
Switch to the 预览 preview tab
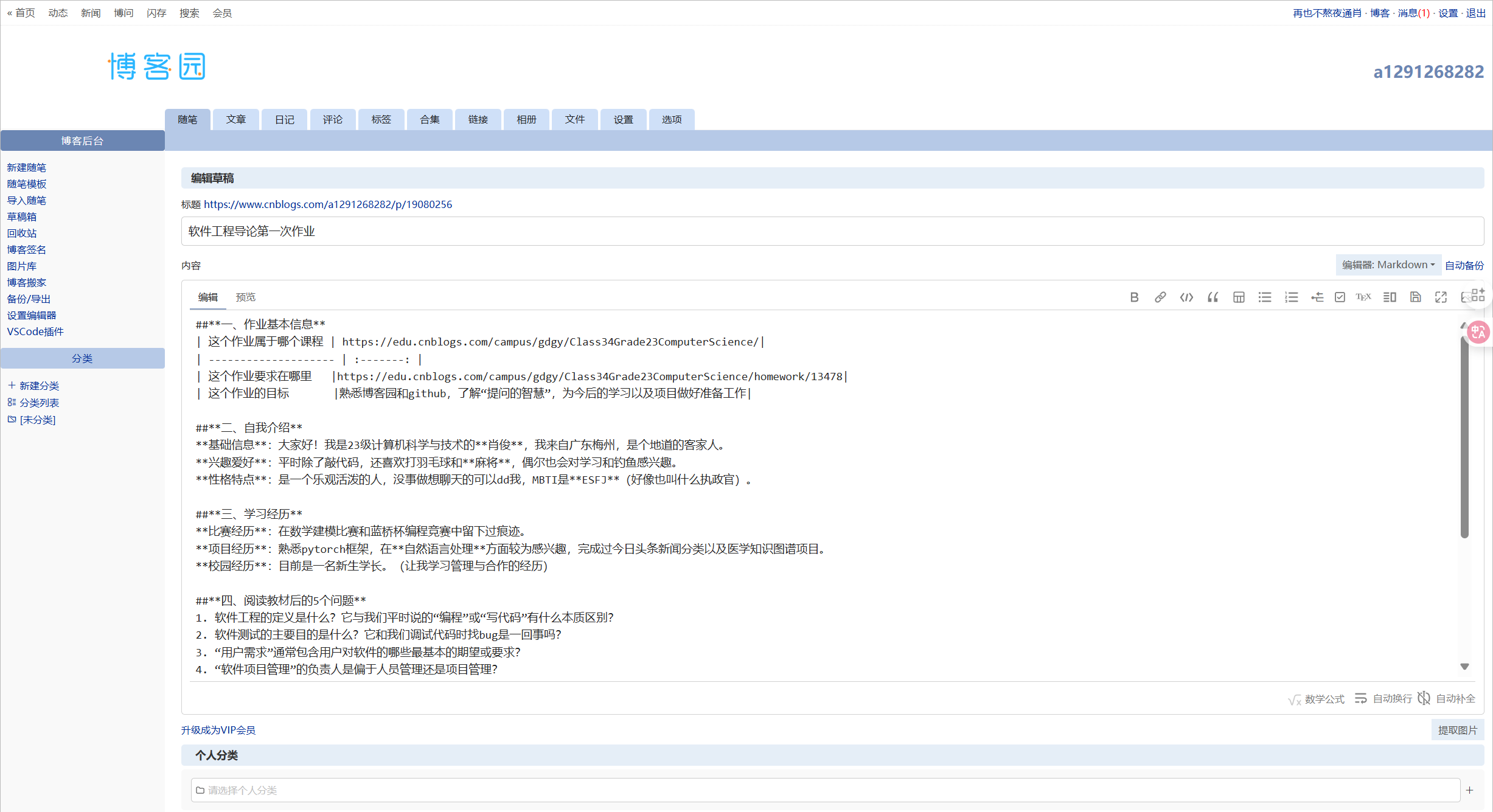point(246,297)
